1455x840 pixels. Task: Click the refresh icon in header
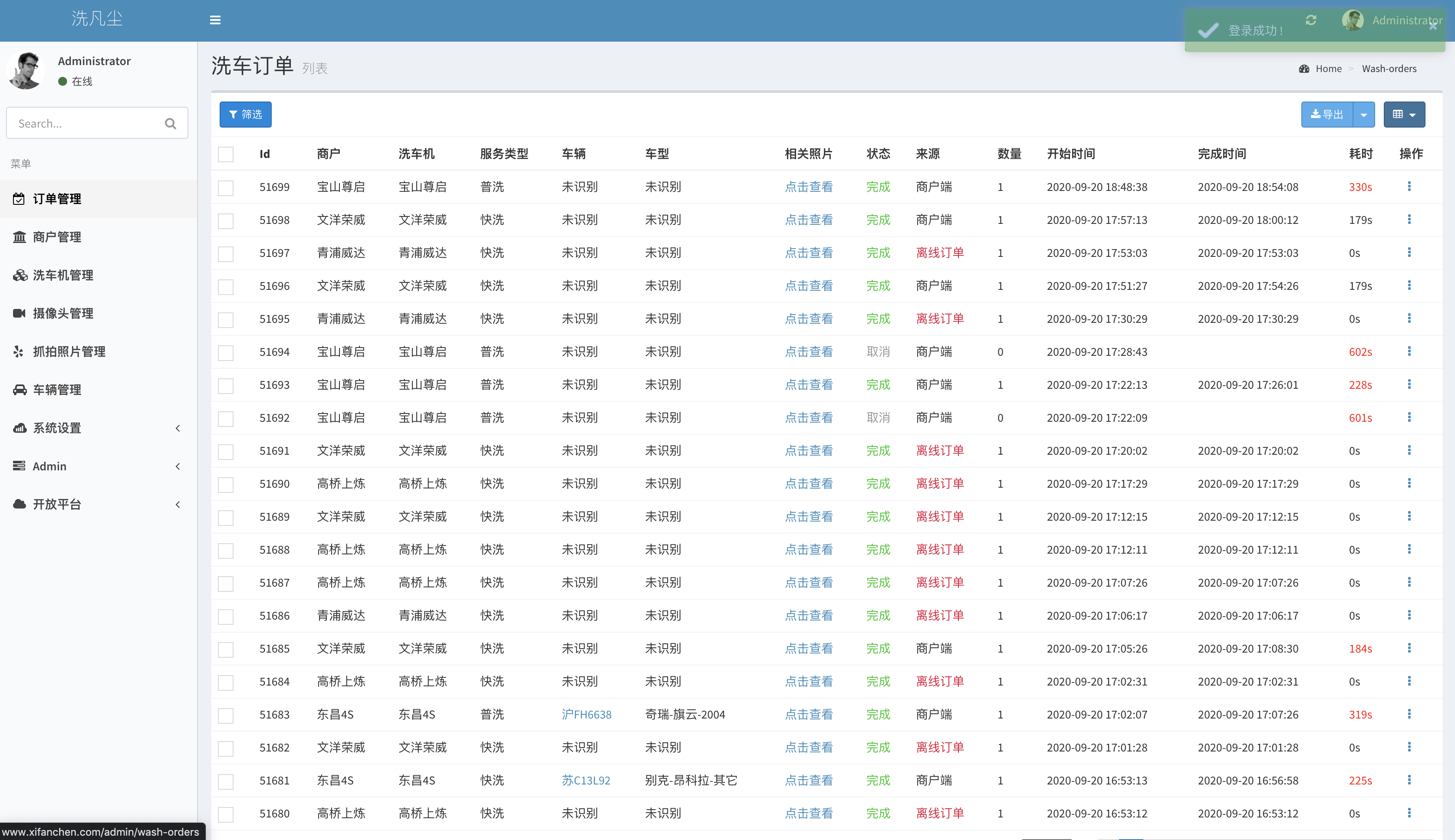1311,20
